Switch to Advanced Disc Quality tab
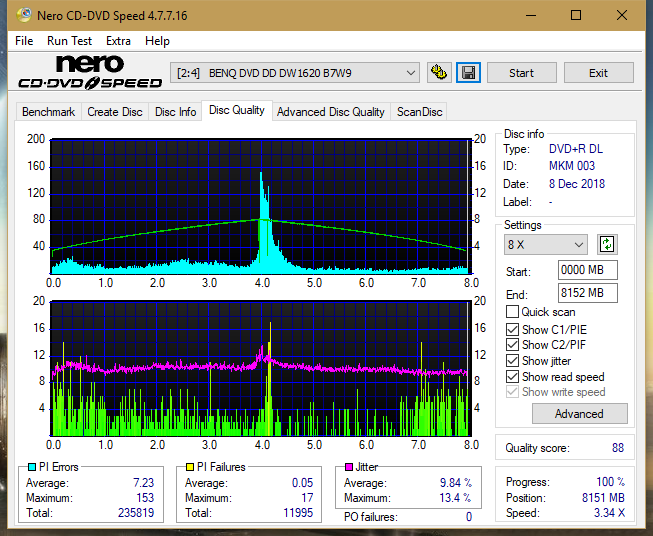 331,112
